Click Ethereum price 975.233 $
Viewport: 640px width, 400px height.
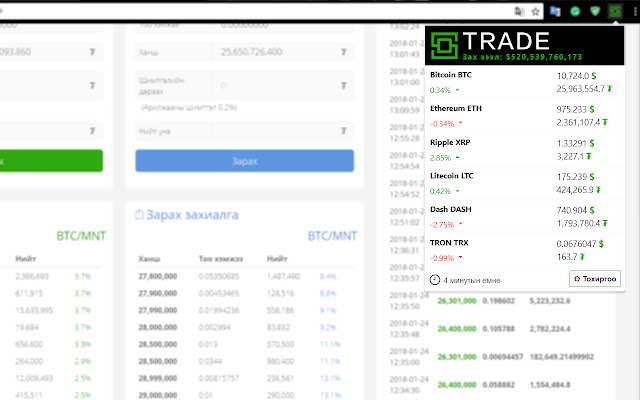pyautogui.click(x=576, y=109)
